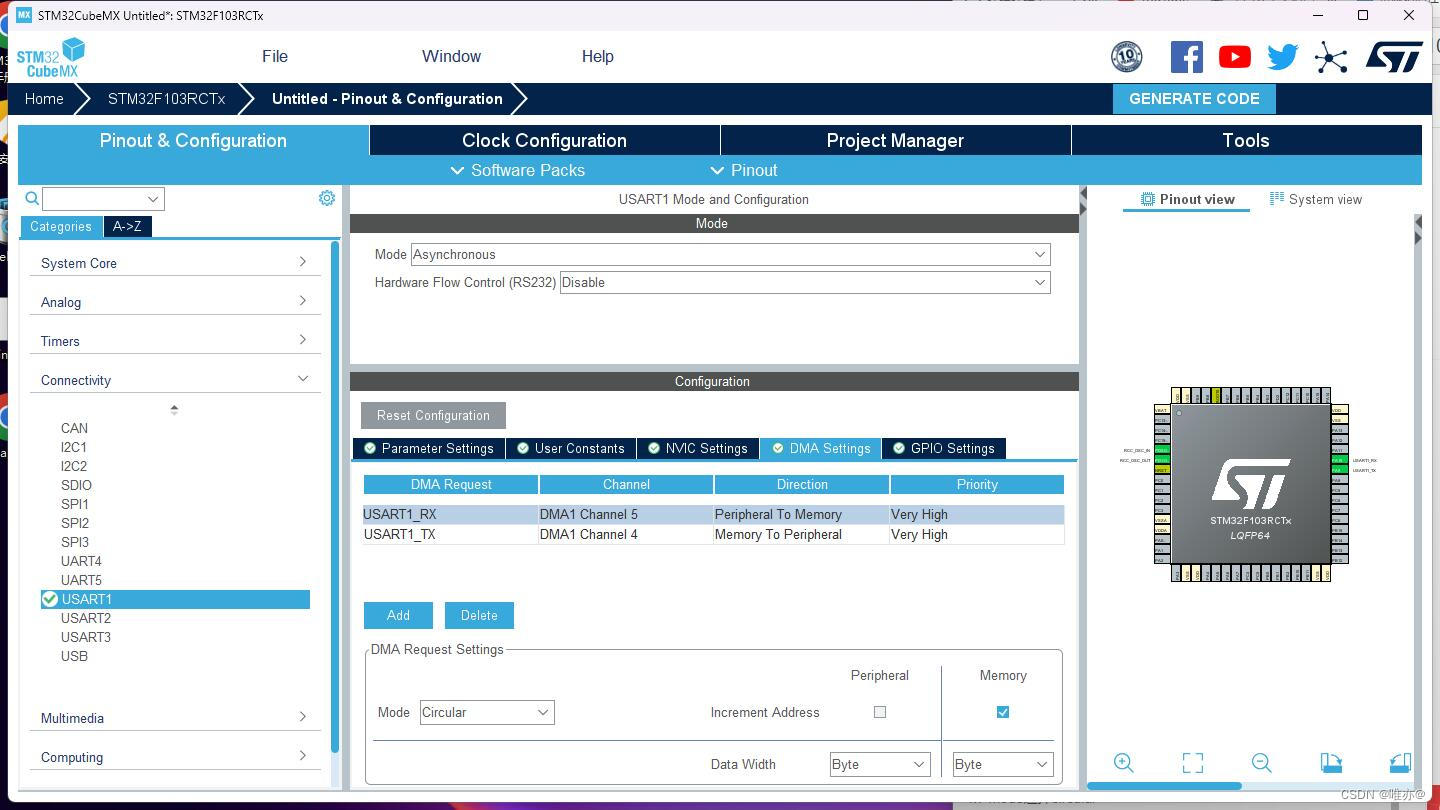Open GPIO Settings tab
The height and width of the screenshot is (810, 1440).
(944, 448)
